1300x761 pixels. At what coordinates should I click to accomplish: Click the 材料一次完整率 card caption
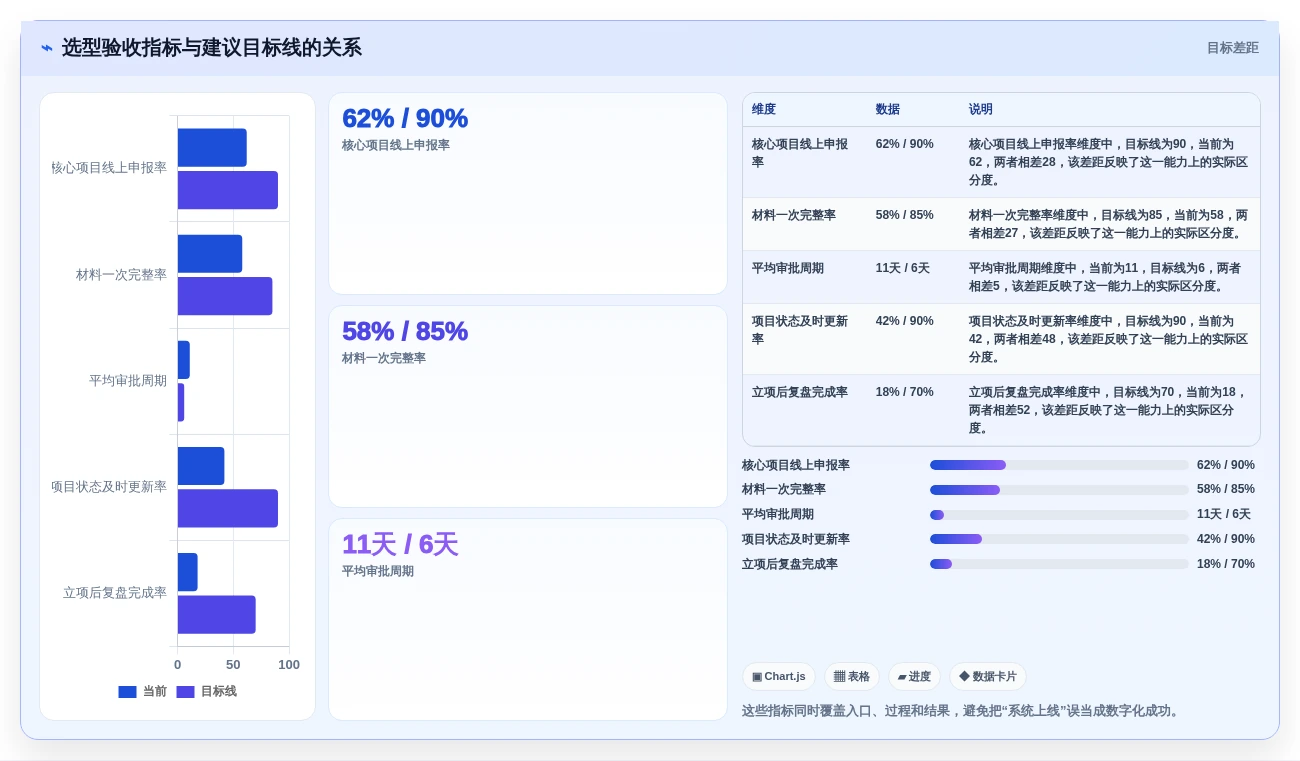pos(384,358)
